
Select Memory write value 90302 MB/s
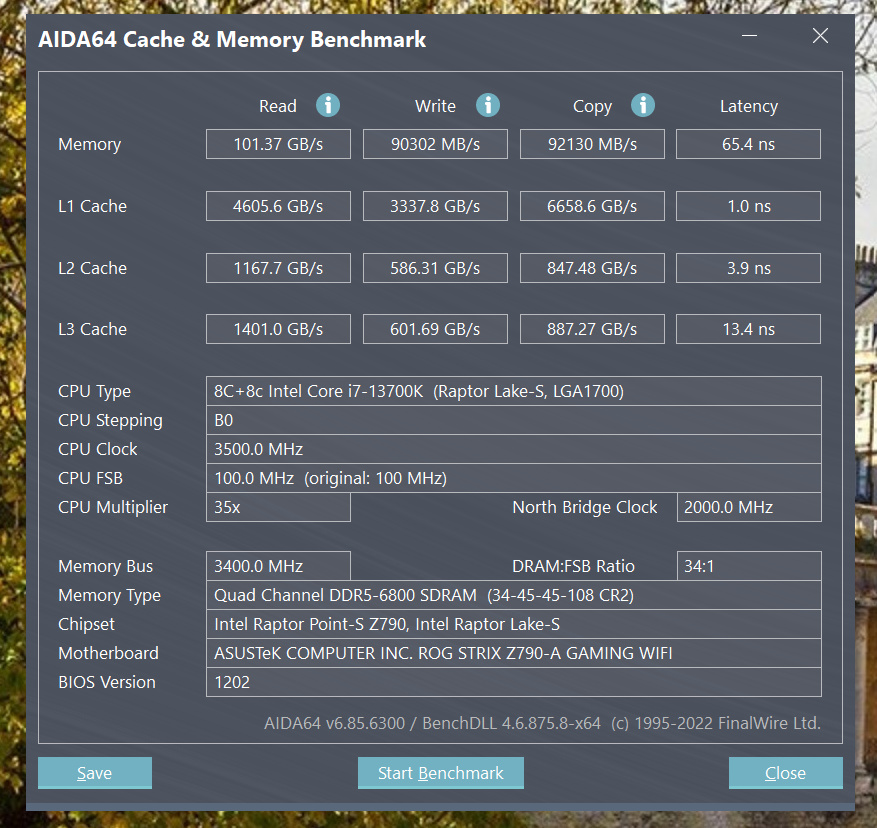click(435, 144)
